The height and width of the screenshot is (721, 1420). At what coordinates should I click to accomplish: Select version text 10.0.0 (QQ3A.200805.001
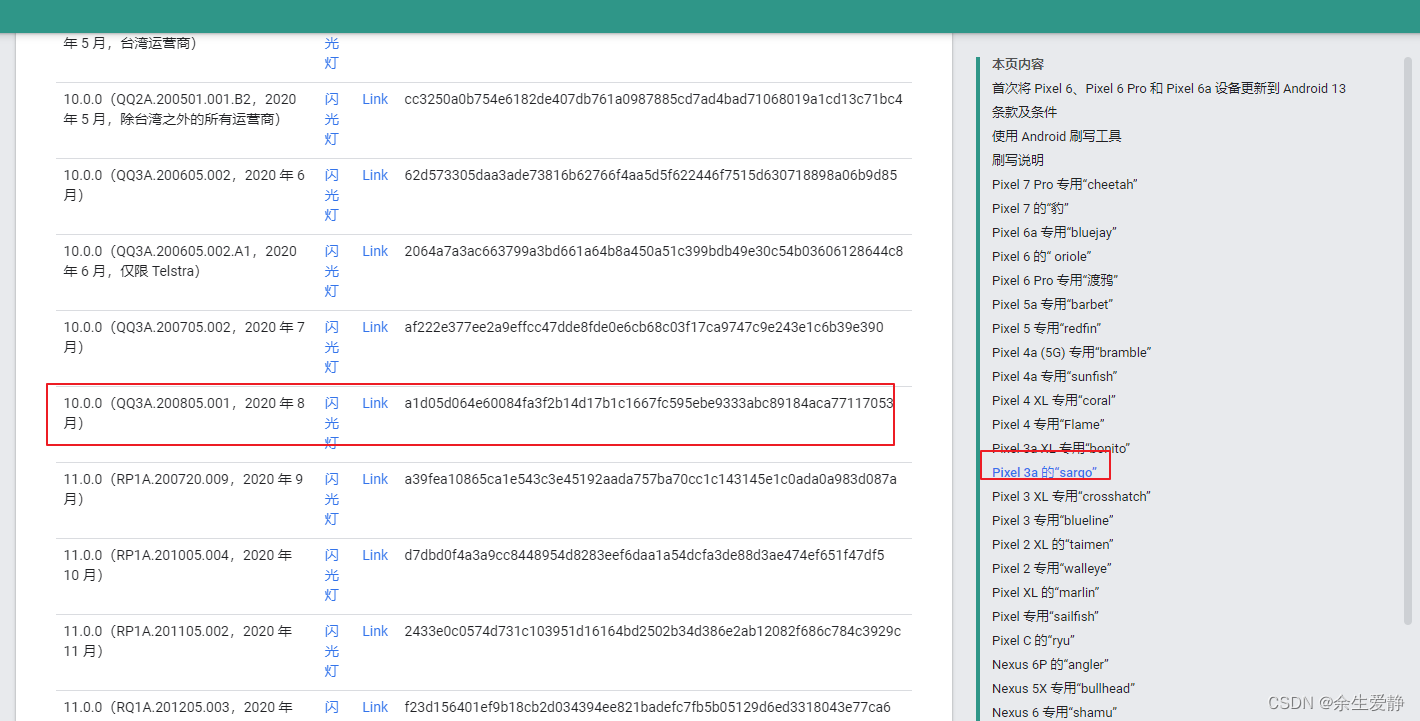click(184, 413)
